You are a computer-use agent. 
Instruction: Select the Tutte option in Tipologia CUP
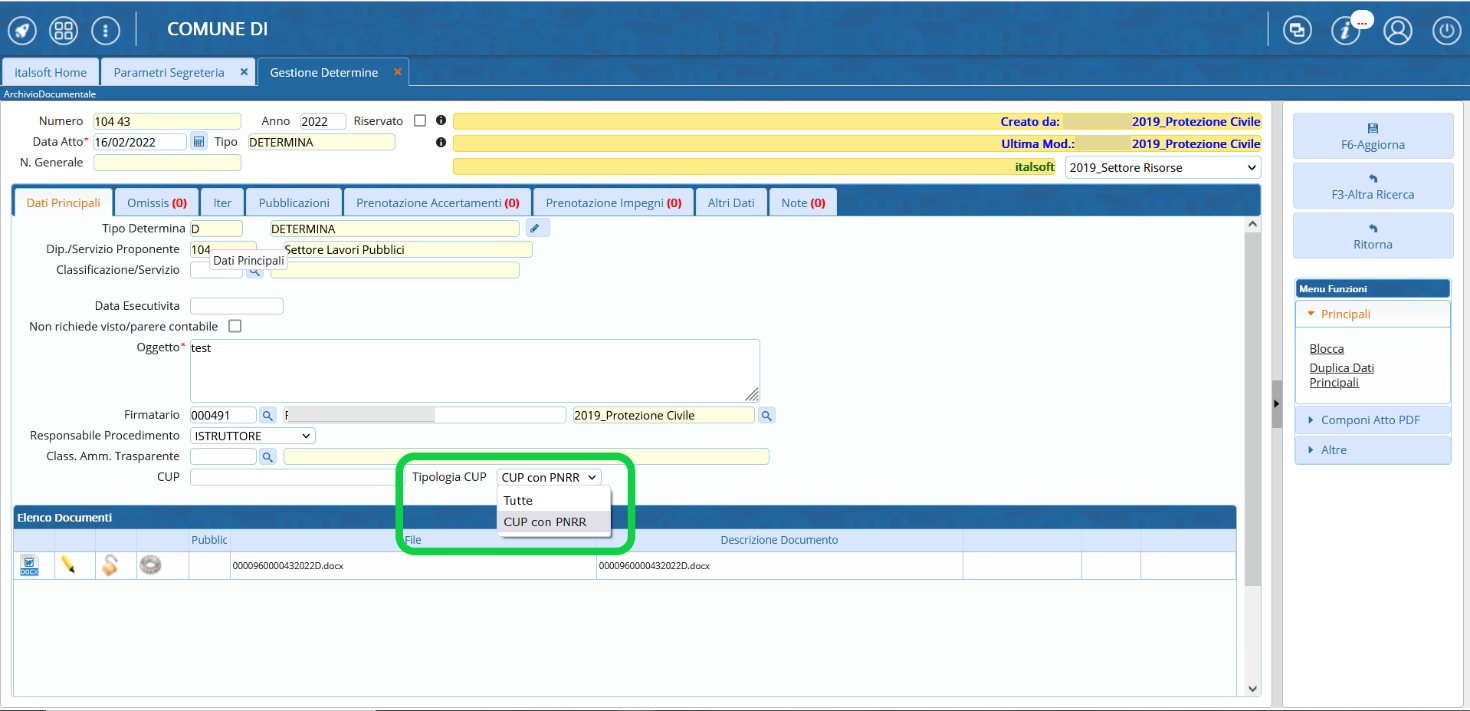519,500
